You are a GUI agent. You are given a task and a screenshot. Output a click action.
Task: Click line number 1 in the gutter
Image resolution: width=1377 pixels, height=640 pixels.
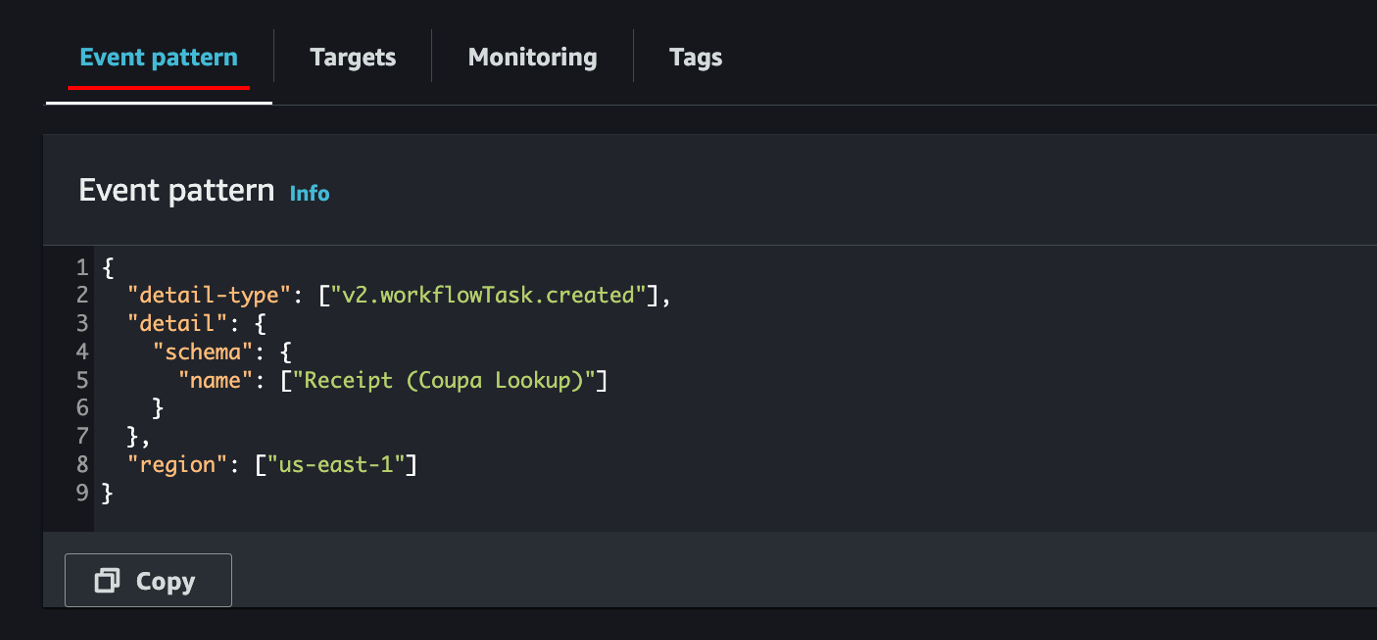pyautogui.click(x=82, y=268)
